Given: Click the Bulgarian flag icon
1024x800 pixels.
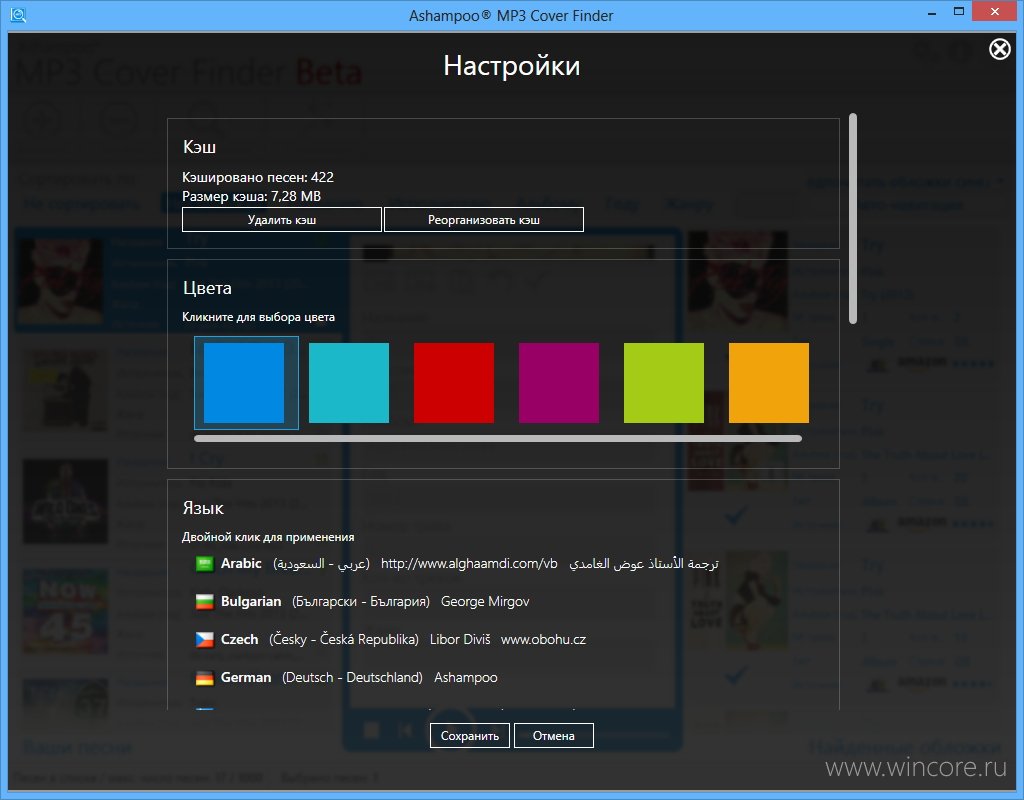Looking at the screenshot, I should tap(204, 601).
